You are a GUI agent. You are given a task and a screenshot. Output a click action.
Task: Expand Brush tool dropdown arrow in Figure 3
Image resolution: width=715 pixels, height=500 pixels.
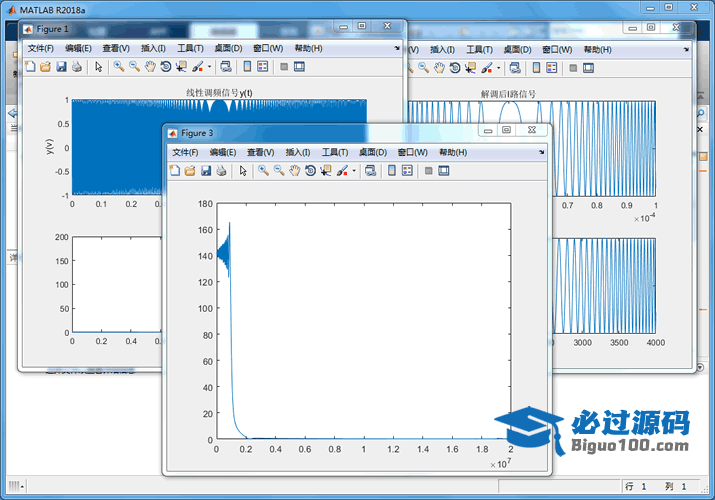coord(353,171)
